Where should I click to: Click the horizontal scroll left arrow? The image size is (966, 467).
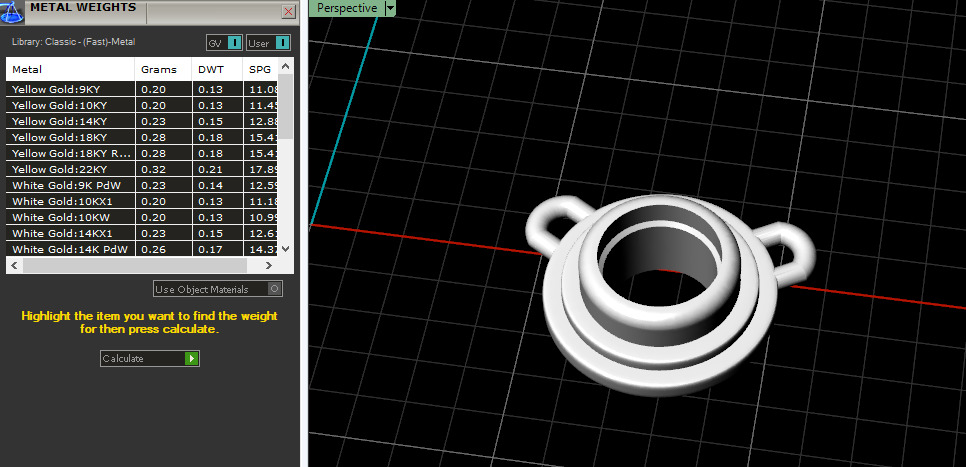[14, 266]
